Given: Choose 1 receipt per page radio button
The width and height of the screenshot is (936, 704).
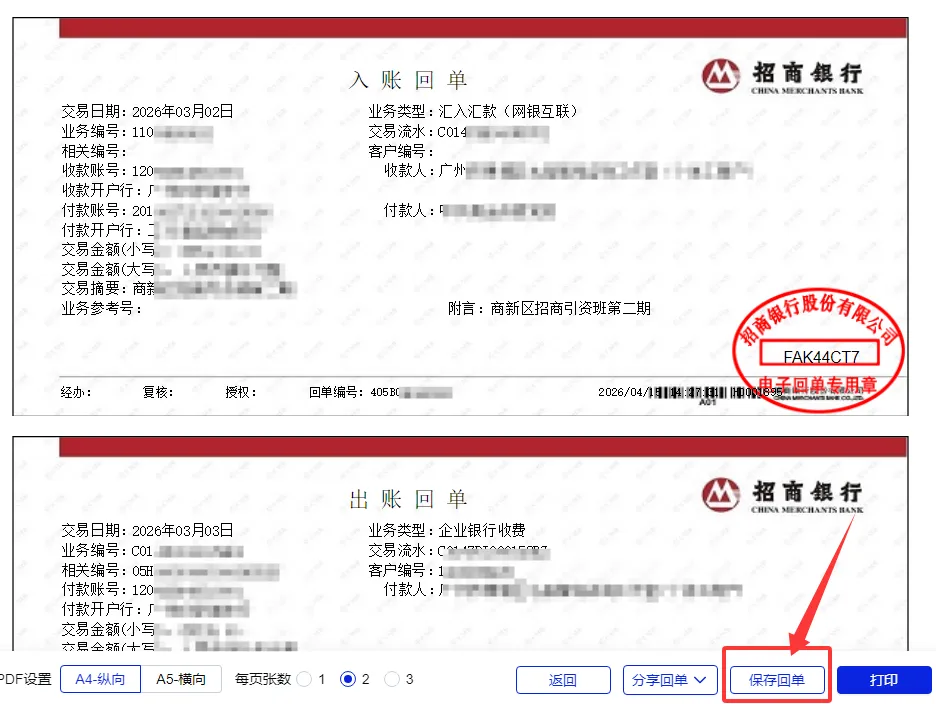Looking at the screenshot, I should (x=304, y=680).
